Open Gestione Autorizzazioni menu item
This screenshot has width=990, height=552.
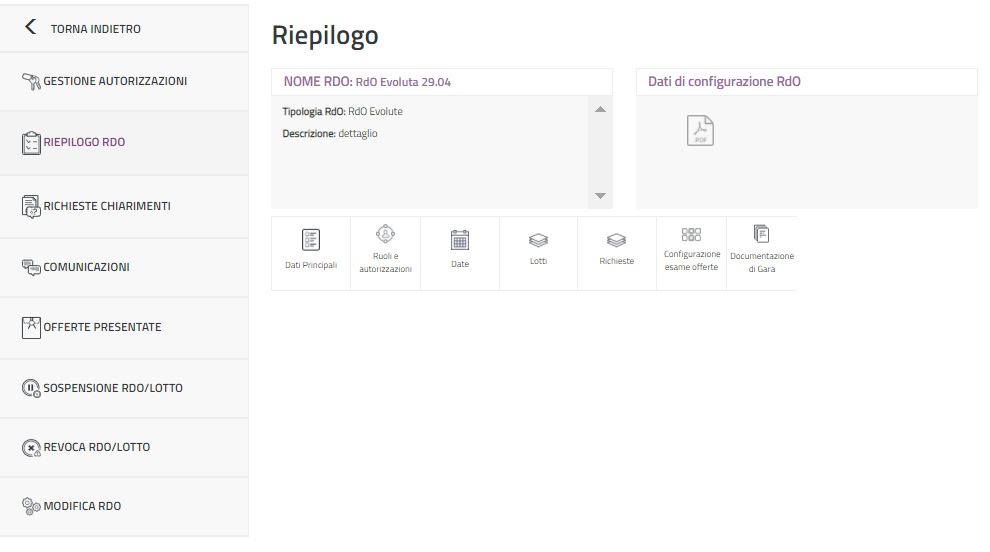(115, 81)
